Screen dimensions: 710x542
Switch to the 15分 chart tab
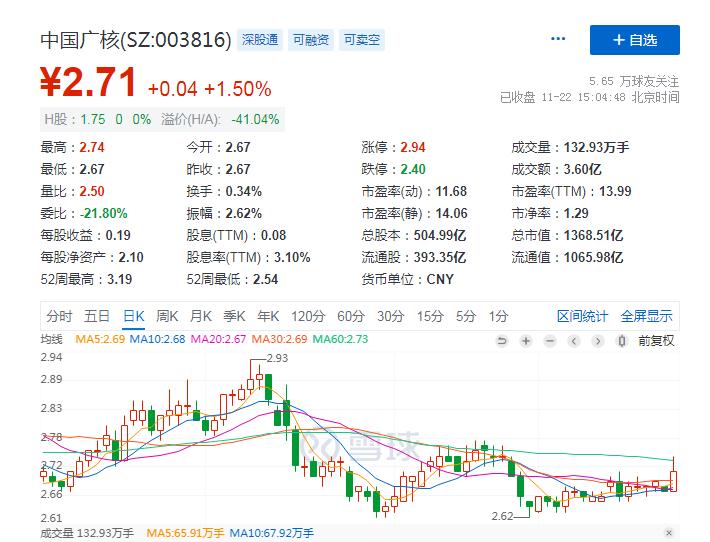(x=430, y=316)
